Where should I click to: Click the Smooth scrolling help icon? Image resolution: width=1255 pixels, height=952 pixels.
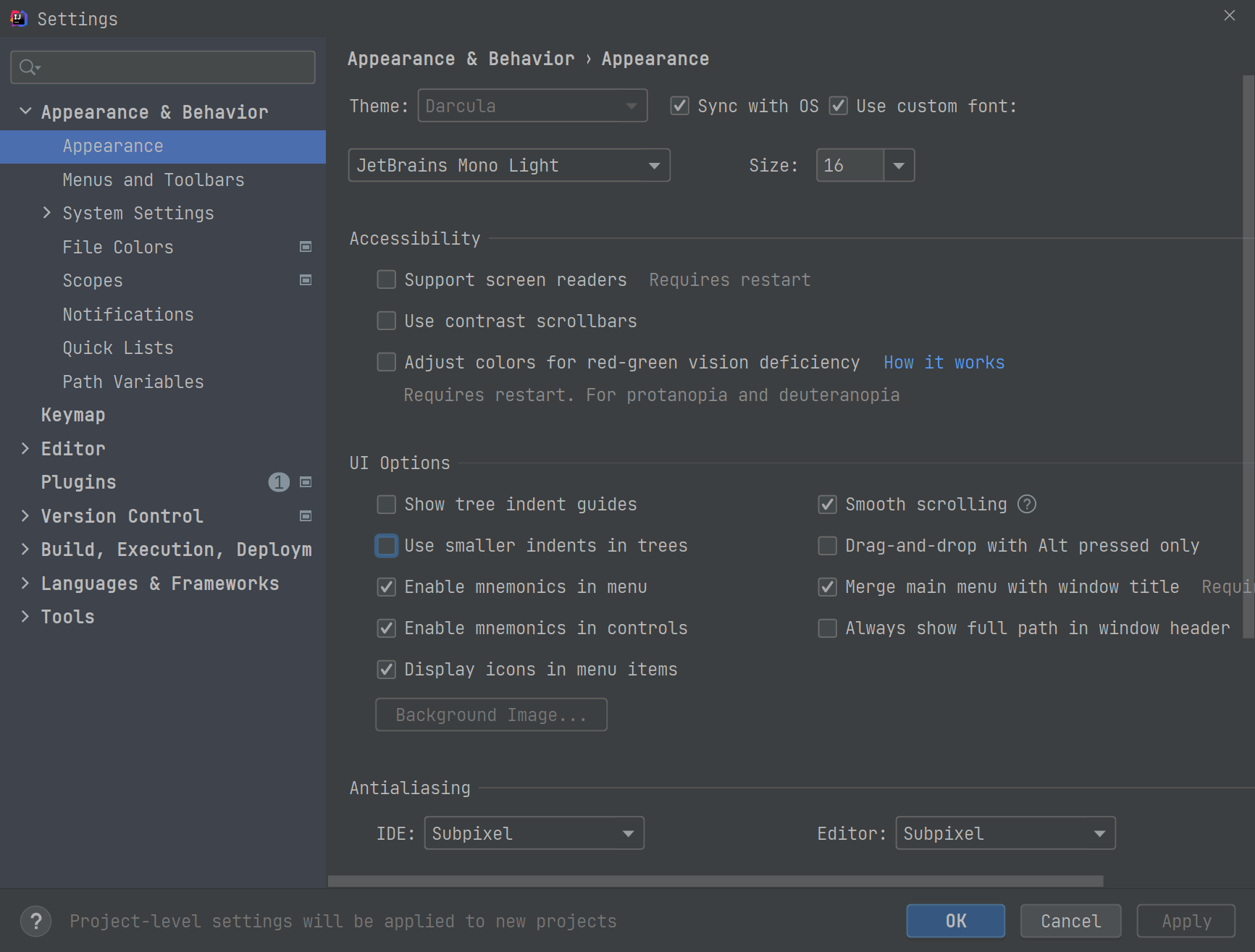pyautogui.click(x=1027, y=504)
